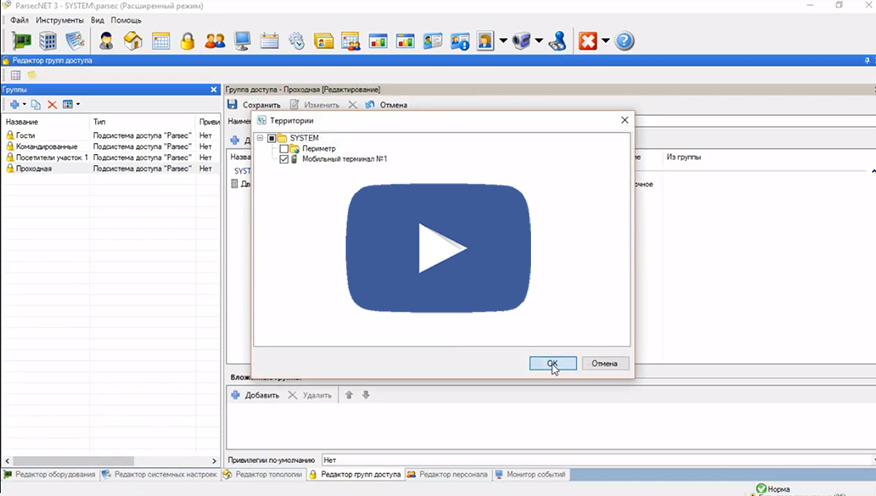The width and height of the screenshot is (876, 496).
Task: Open the Вид menu
Action: pos(97,20)
